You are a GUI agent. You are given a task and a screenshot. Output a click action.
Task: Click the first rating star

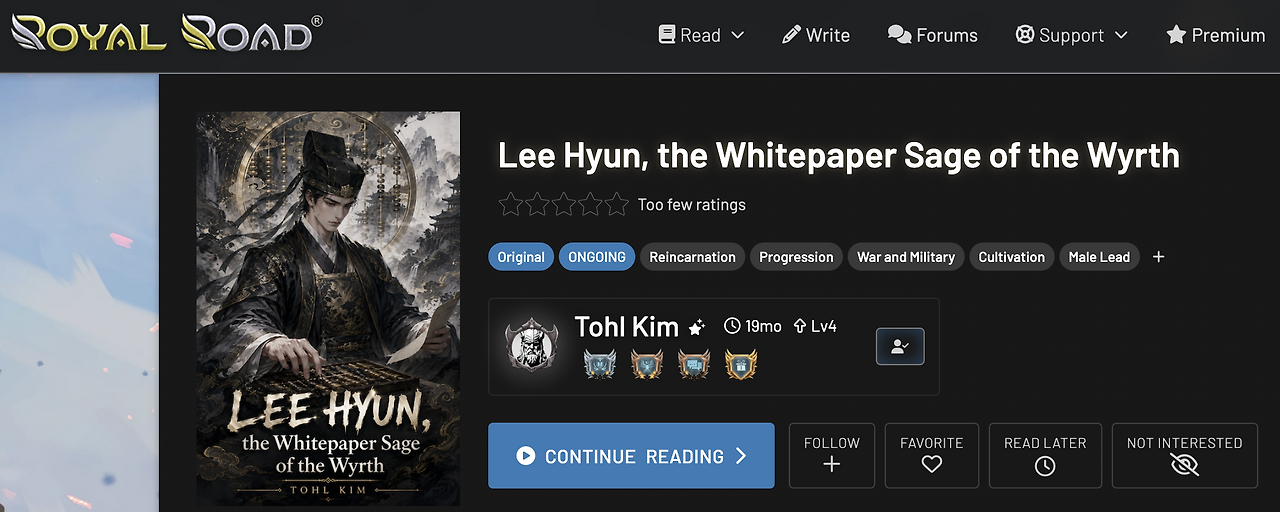point(511,204)
